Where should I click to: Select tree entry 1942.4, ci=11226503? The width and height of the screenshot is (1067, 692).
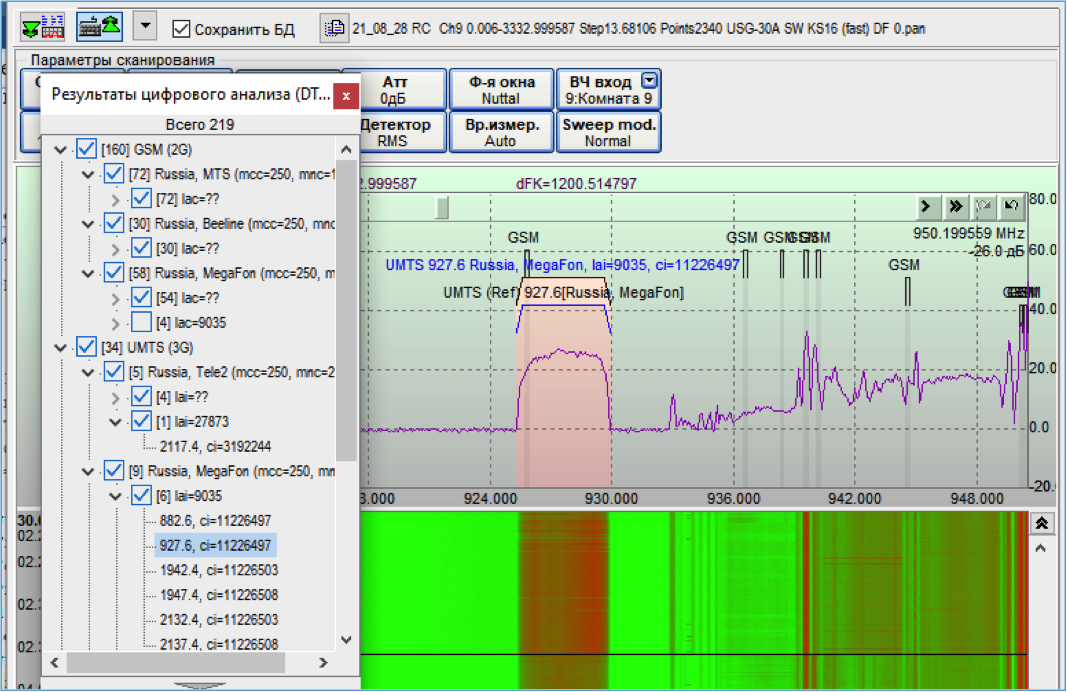pyautogui.click(x=218, y=570)
